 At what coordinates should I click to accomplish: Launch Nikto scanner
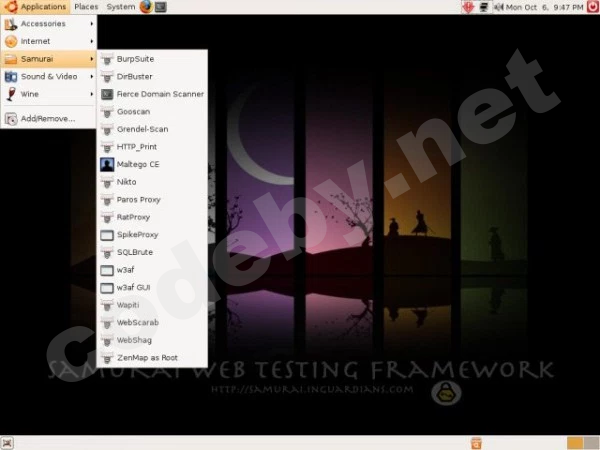pyautogui.click(x=152, y=182)
